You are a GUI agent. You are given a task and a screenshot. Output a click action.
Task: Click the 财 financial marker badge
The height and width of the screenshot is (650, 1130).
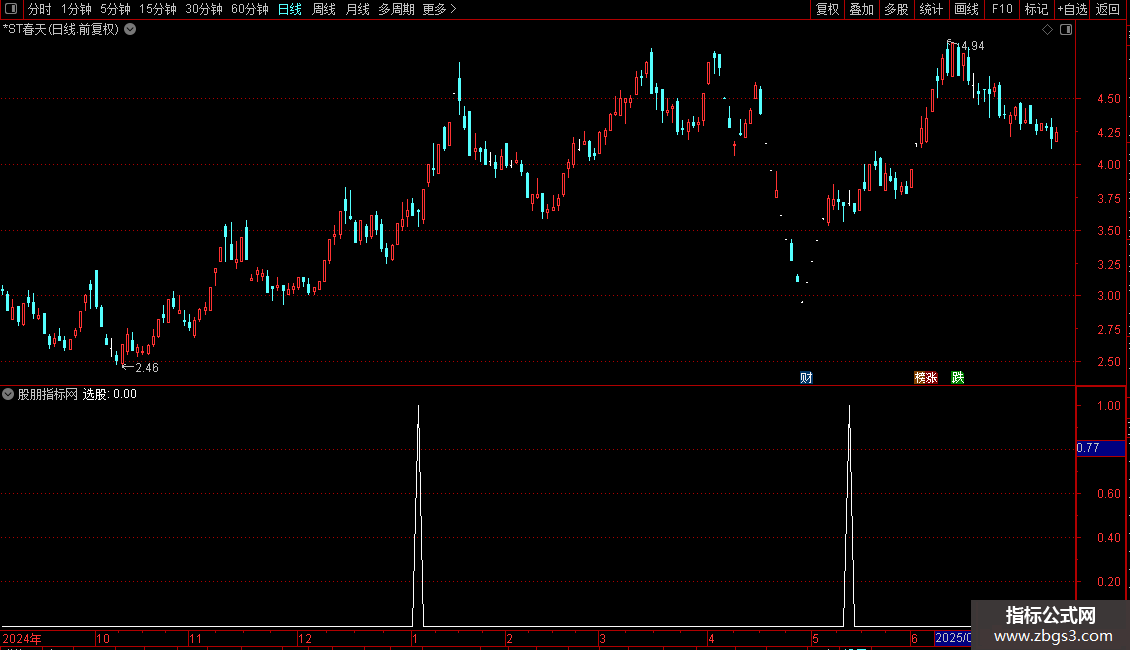(806, 378)
